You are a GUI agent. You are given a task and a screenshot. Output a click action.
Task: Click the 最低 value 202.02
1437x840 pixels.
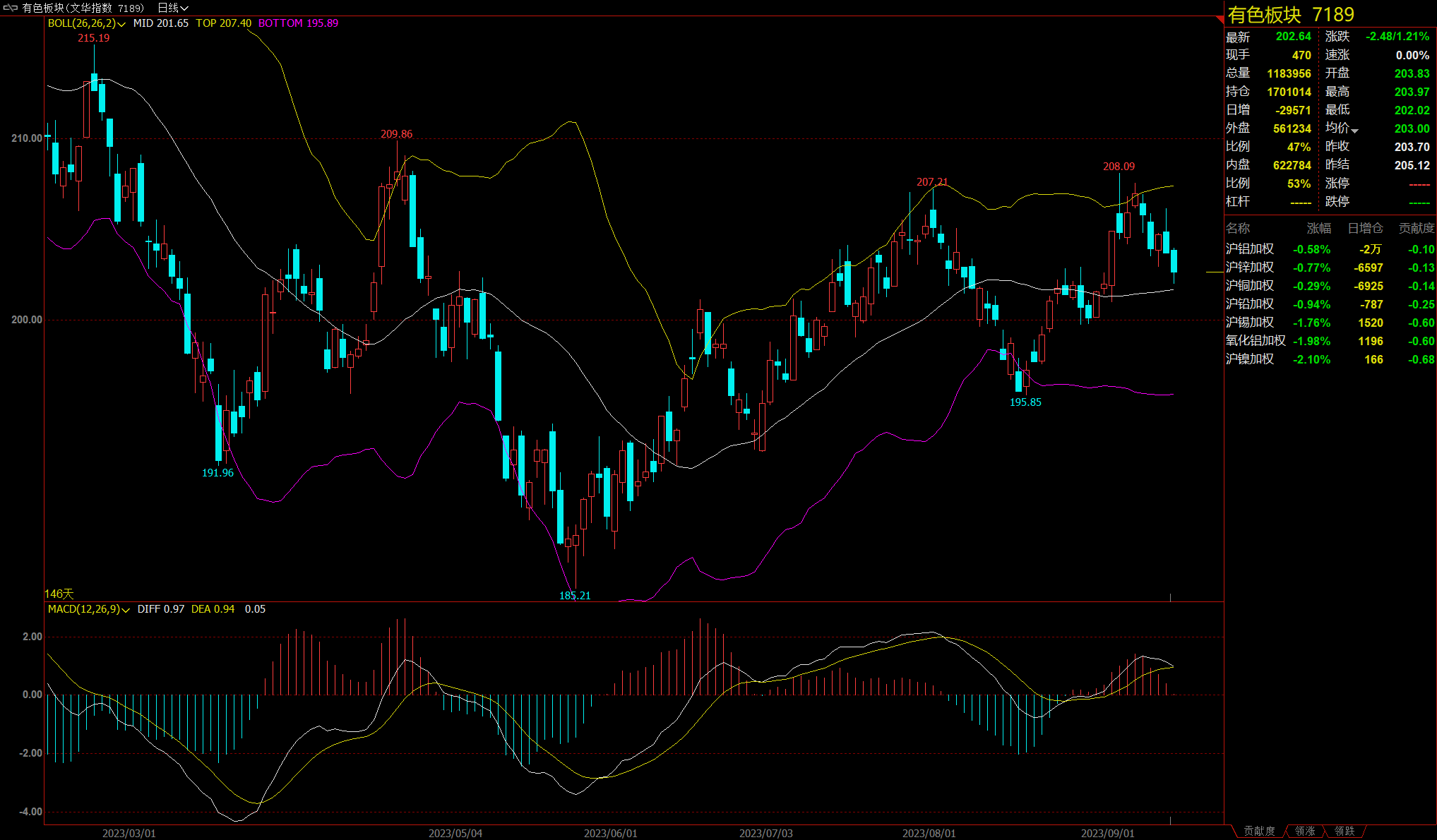1412,110
